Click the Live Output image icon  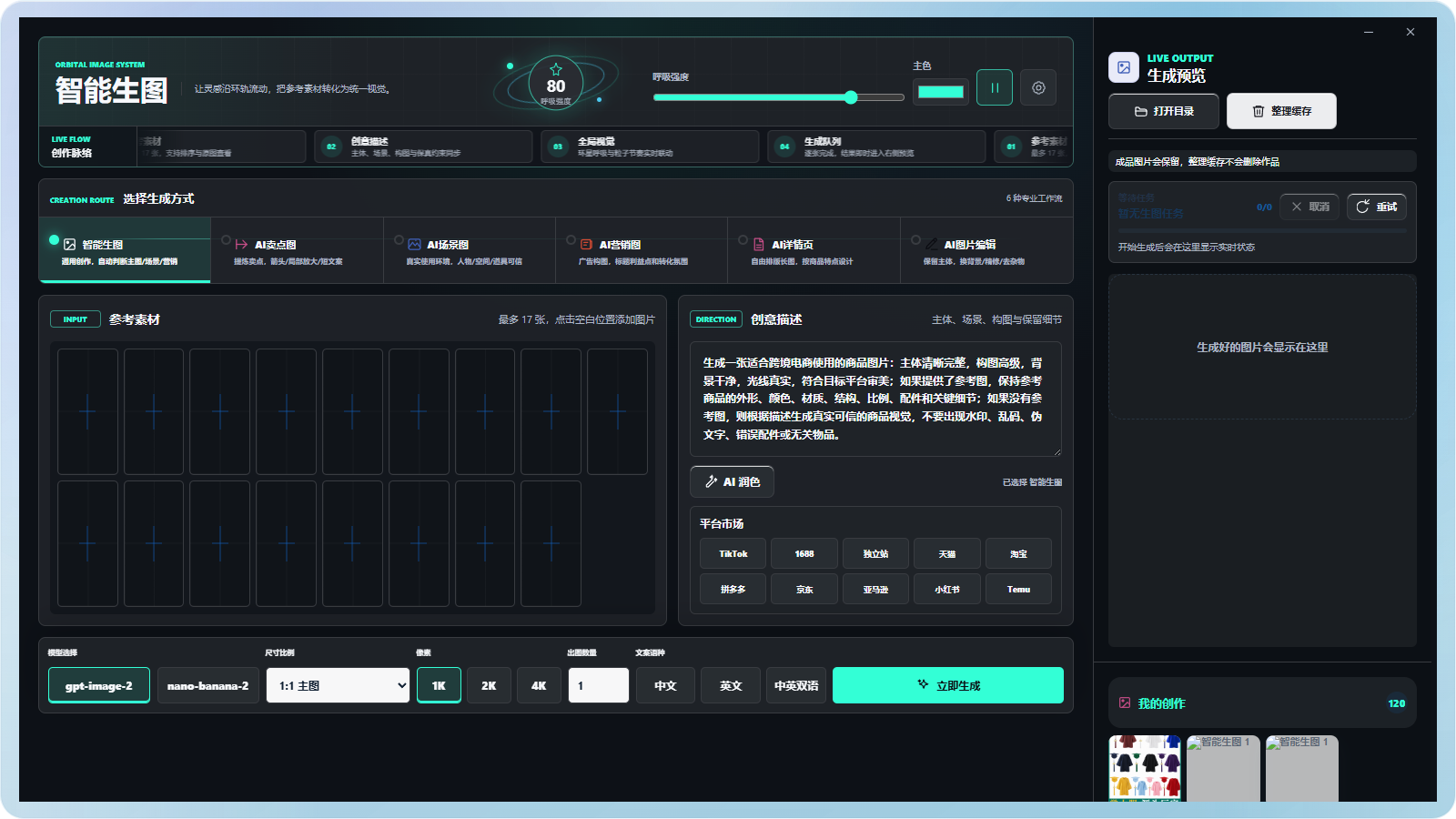(x=1124, y=67)
